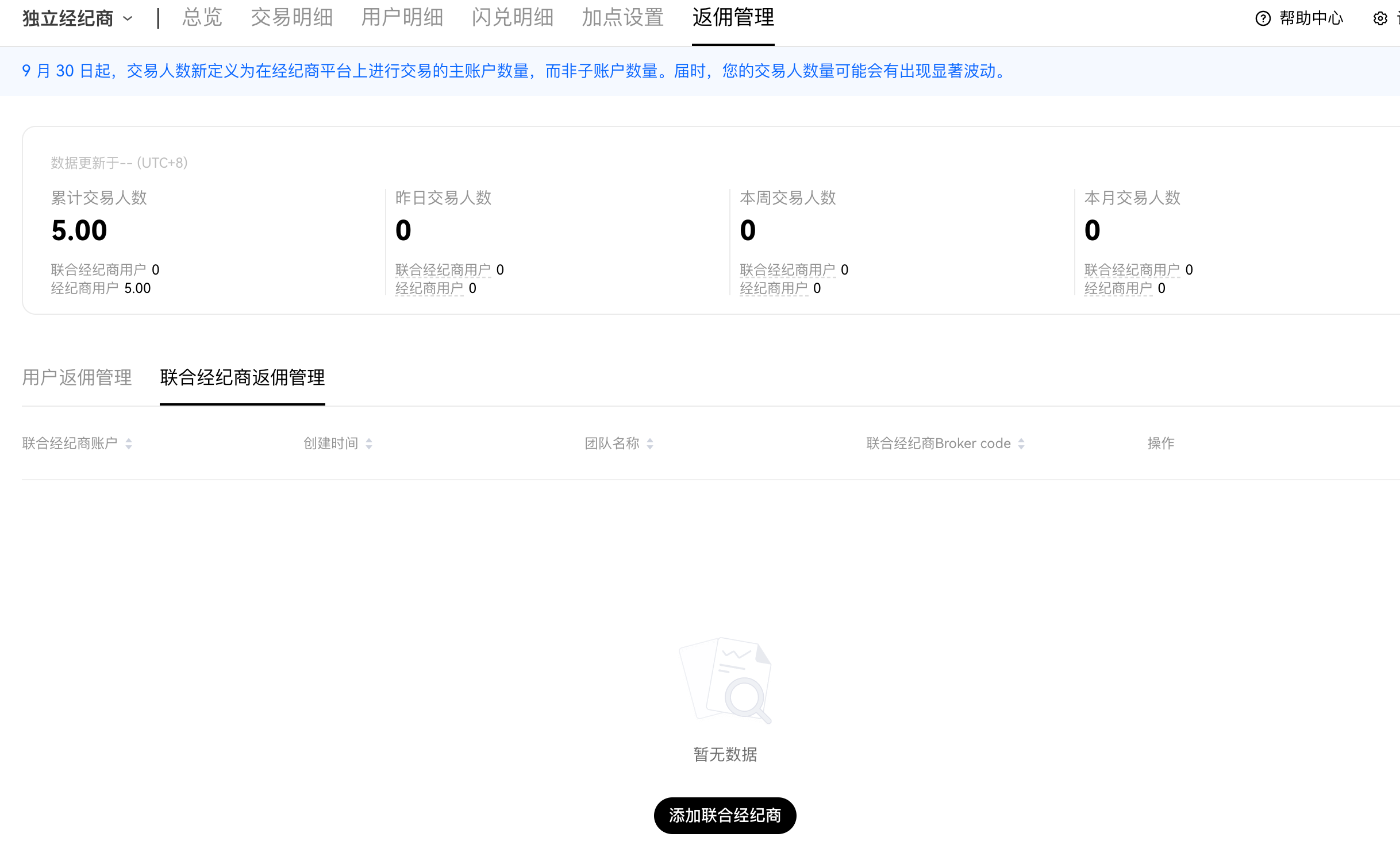Image resolution: width=1400 pixels, height=841 pixels.
Task: Sort by 联合经纪商账户 column arrows
Action: [129, 443]
